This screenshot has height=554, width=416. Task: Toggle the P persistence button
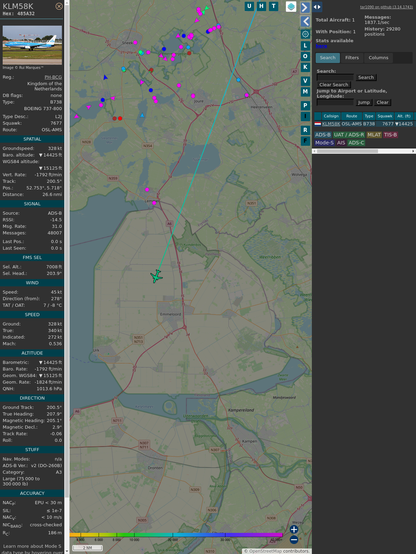pyautogui.click(x=305, y=105)
